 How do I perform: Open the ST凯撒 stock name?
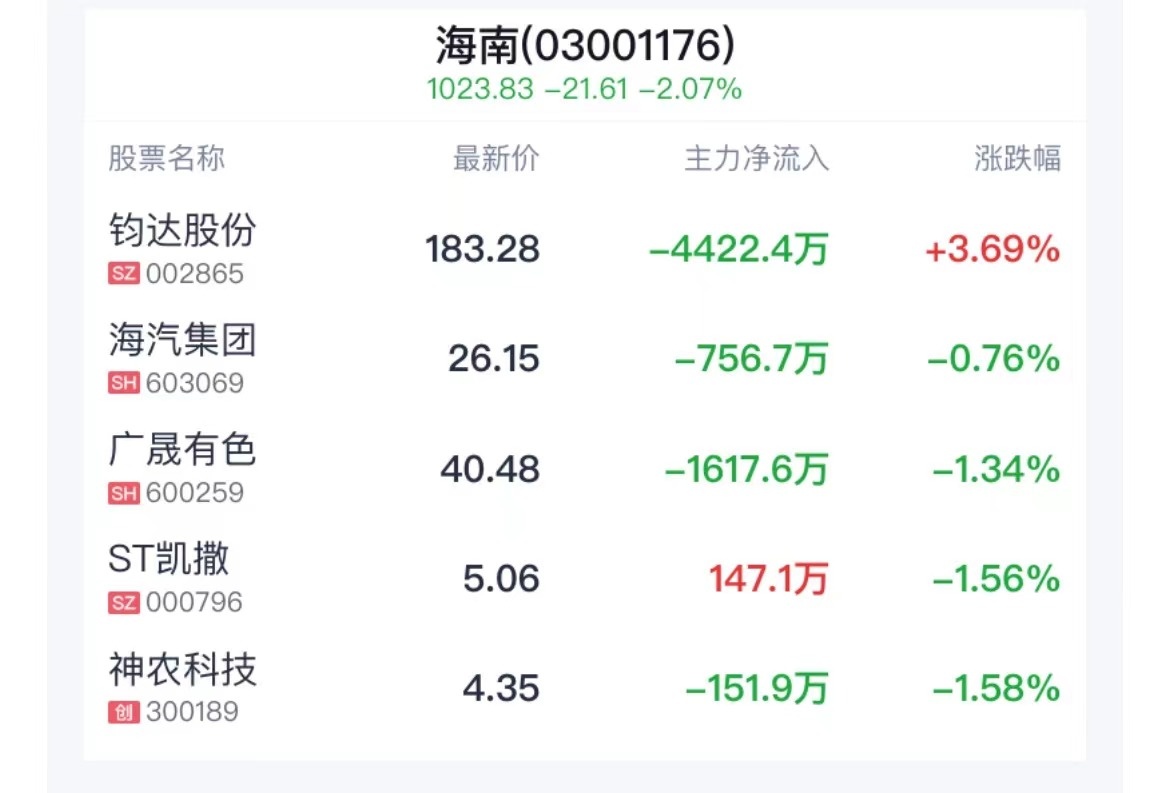[169, 559]
